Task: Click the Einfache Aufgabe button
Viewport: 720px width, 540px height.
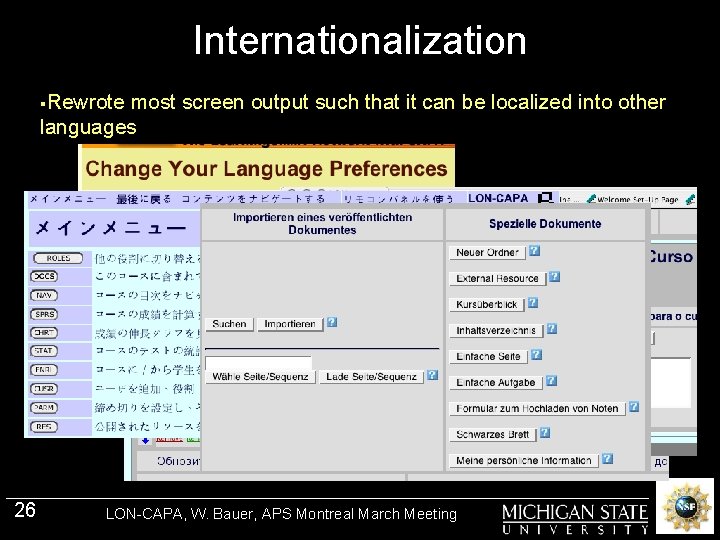Action: pyautogui.click(x=496, y=382)
